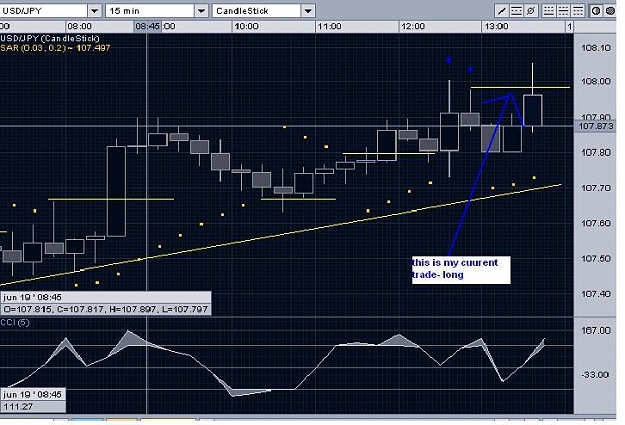The height and width of the screenshot is (425, 625).
Task: Click the 10:00 time axis label
Action: pyautogui.click(x=246, y=26)
